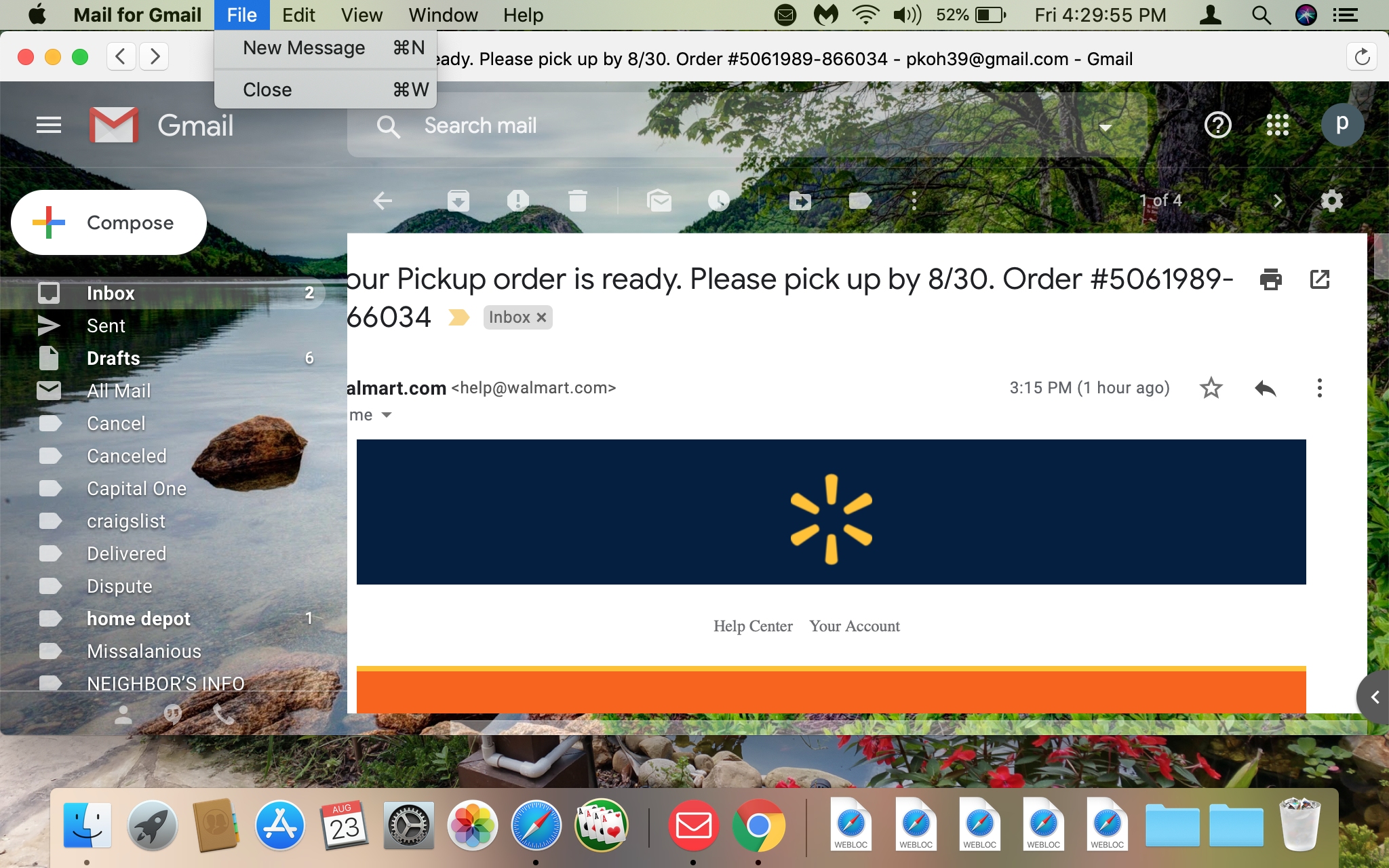Image resolution: width=1389 pixels, height=868 pixels.
Task: Open the Move to folder icon
Action: [x=800, y=201]
